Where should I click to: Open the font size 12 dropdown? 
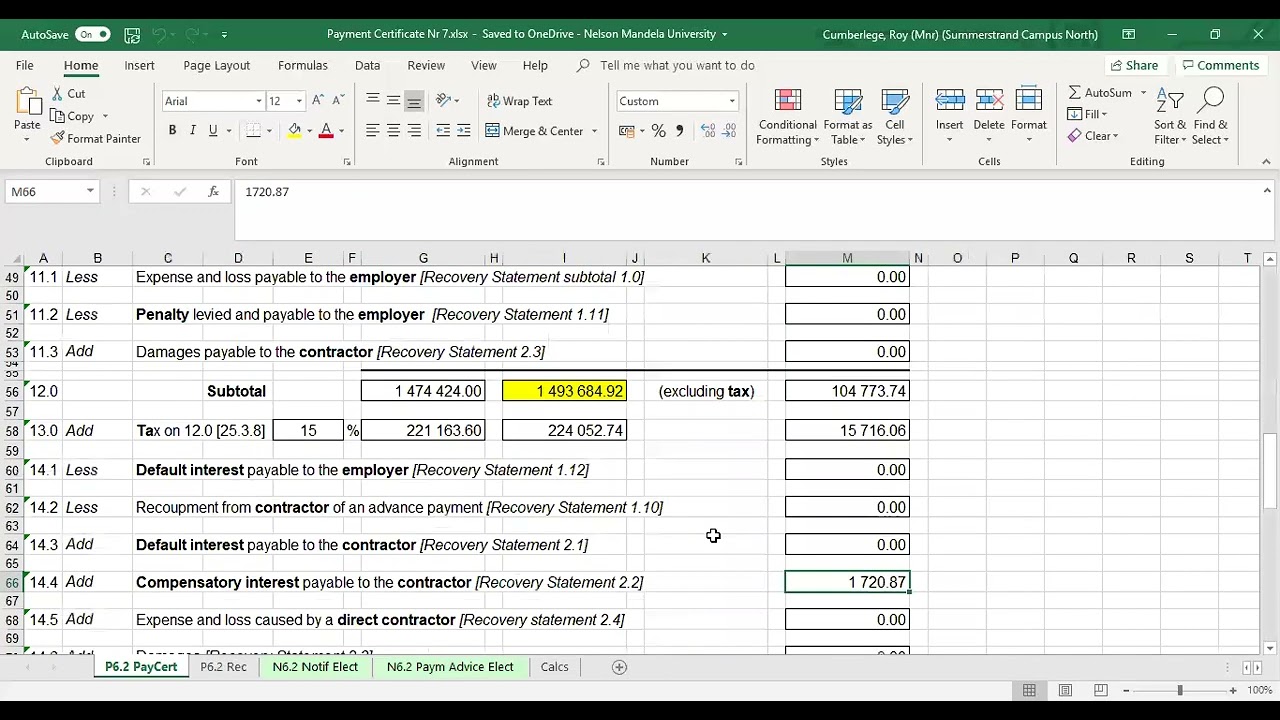point(298,101)
